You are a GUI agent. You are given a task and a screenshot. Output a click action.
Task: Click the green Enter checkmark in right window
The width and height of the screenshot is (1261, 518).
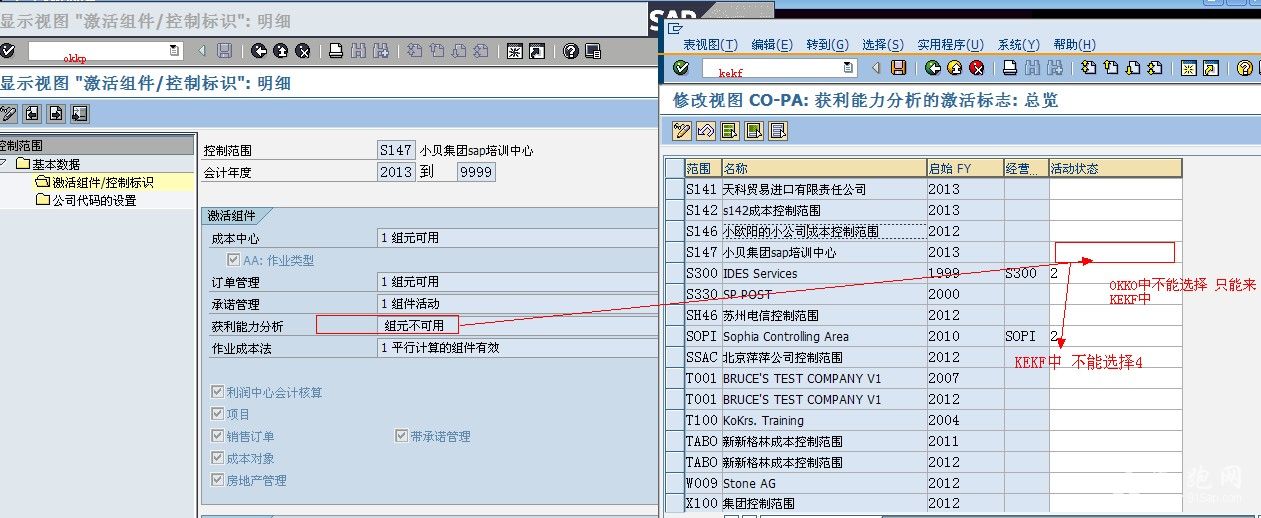click(681, 68)
